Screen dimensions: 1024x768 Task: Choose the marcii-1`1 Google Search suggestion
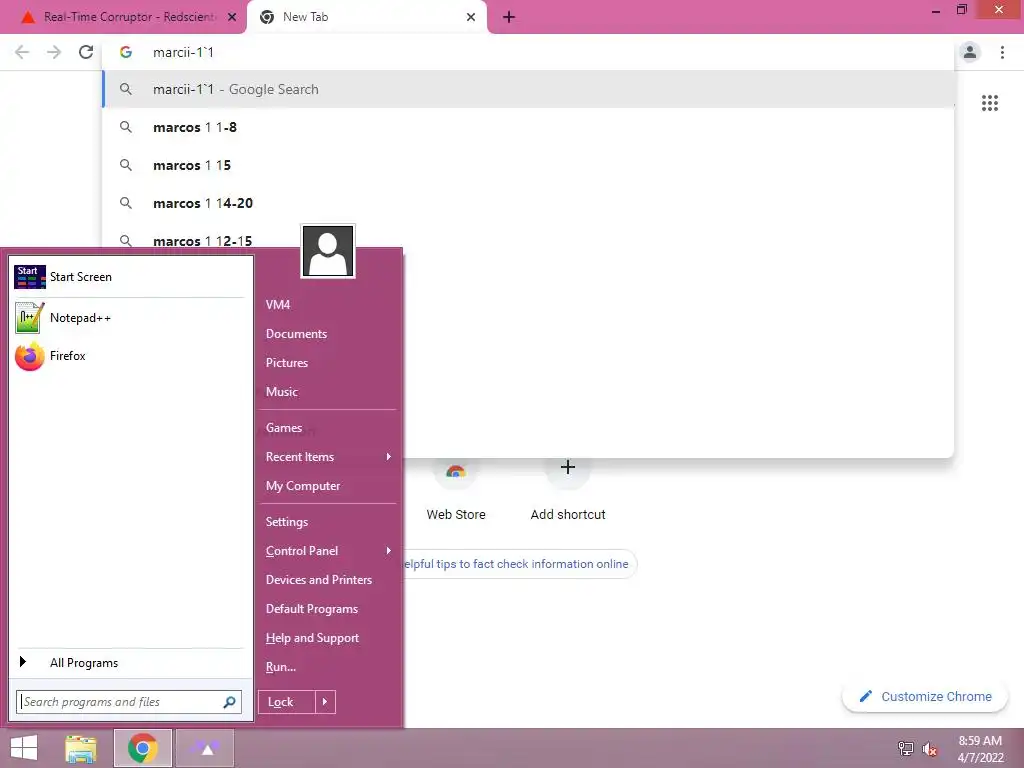528,89
